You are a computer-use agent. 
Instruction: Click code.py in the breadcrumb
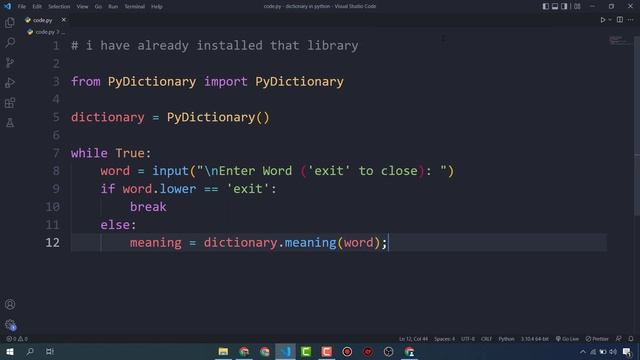coord(44,32)
